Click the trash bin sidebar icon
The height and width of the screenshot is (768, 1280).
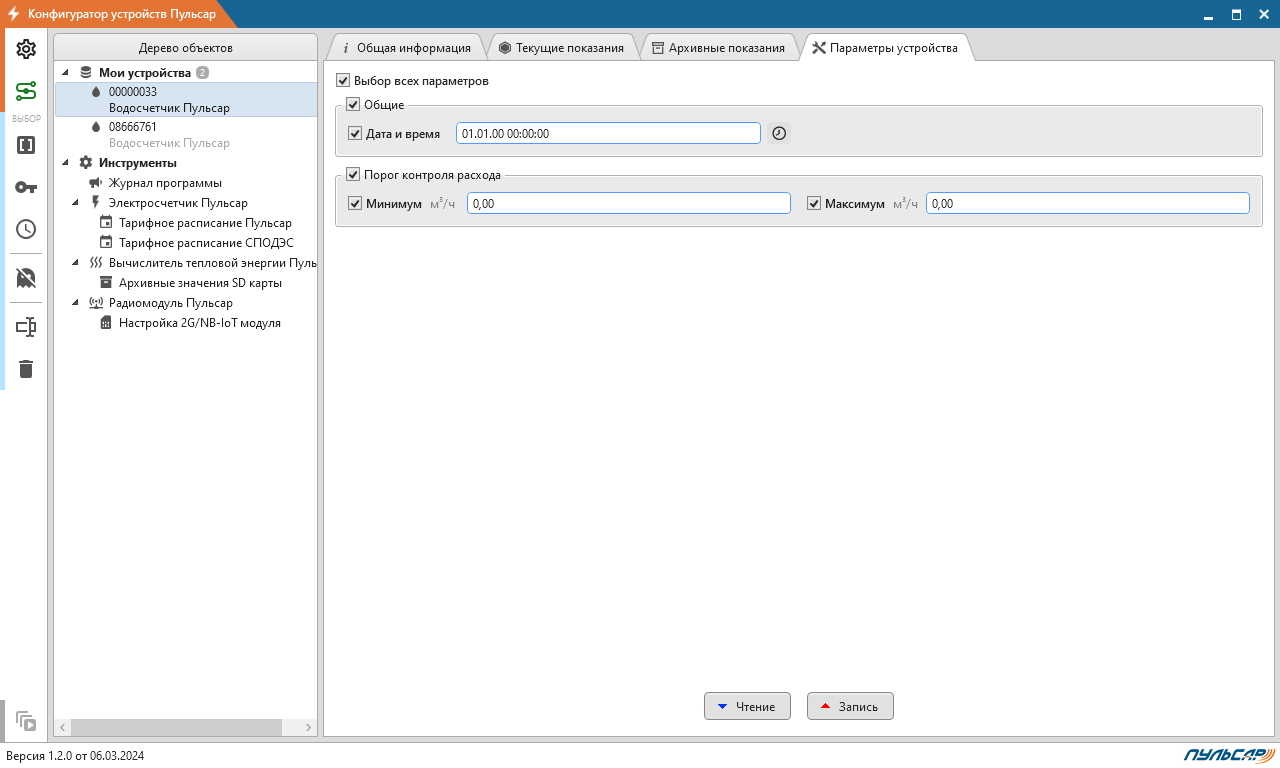[x=26, y=369]
